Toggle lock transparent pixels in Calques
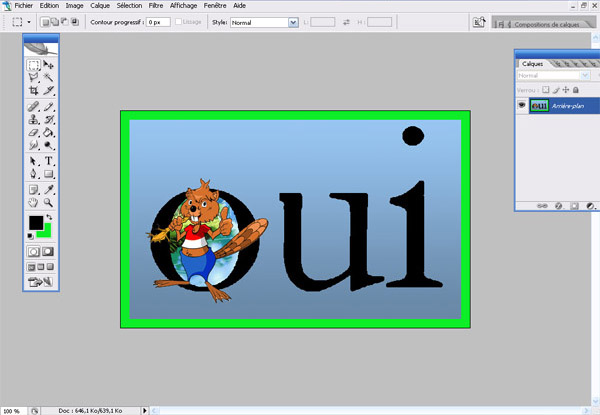 (546, 90)
